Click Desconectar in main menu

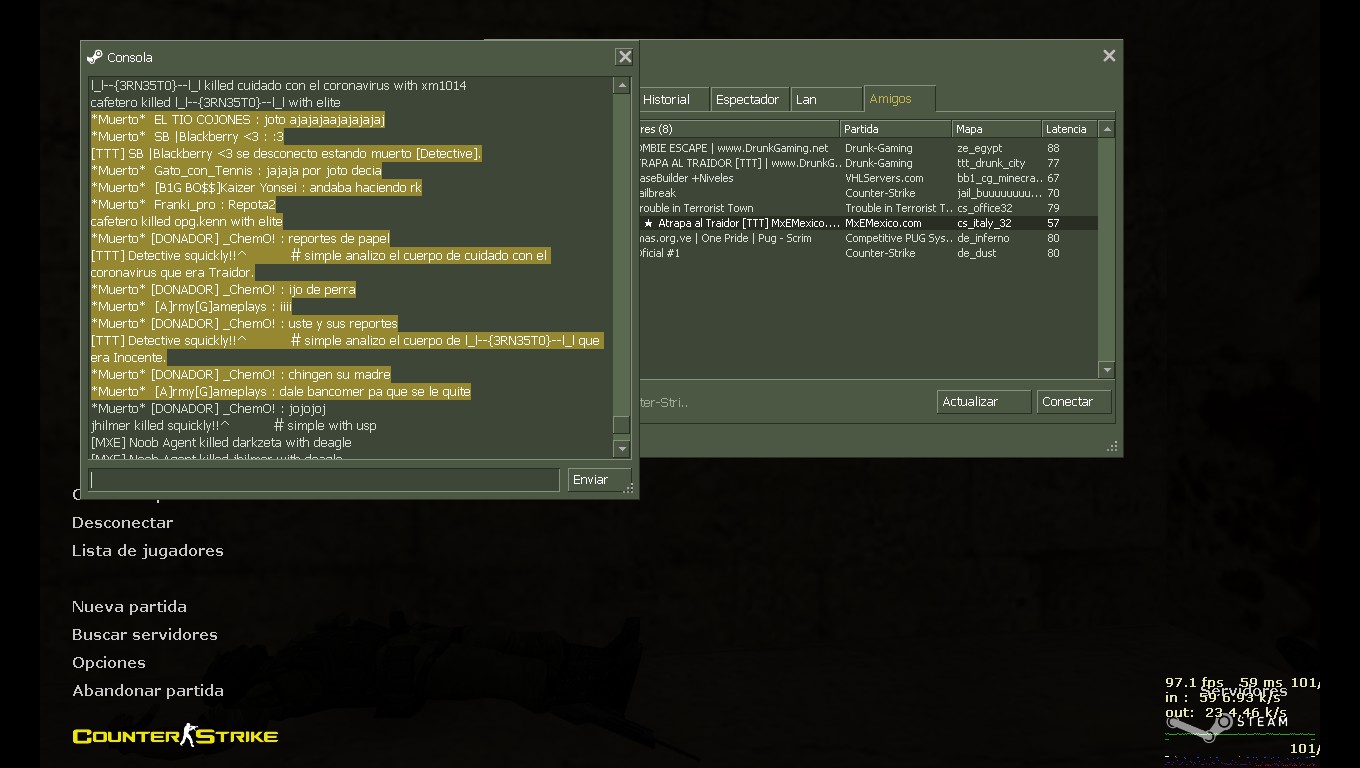[x=122, y=523]
